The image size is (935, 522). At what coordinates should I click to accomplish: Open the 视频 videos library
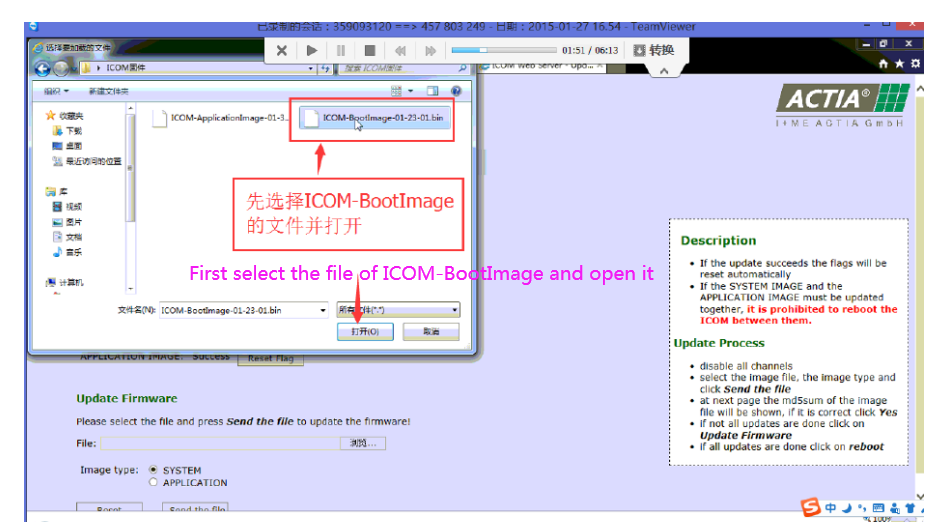[67, 206]
